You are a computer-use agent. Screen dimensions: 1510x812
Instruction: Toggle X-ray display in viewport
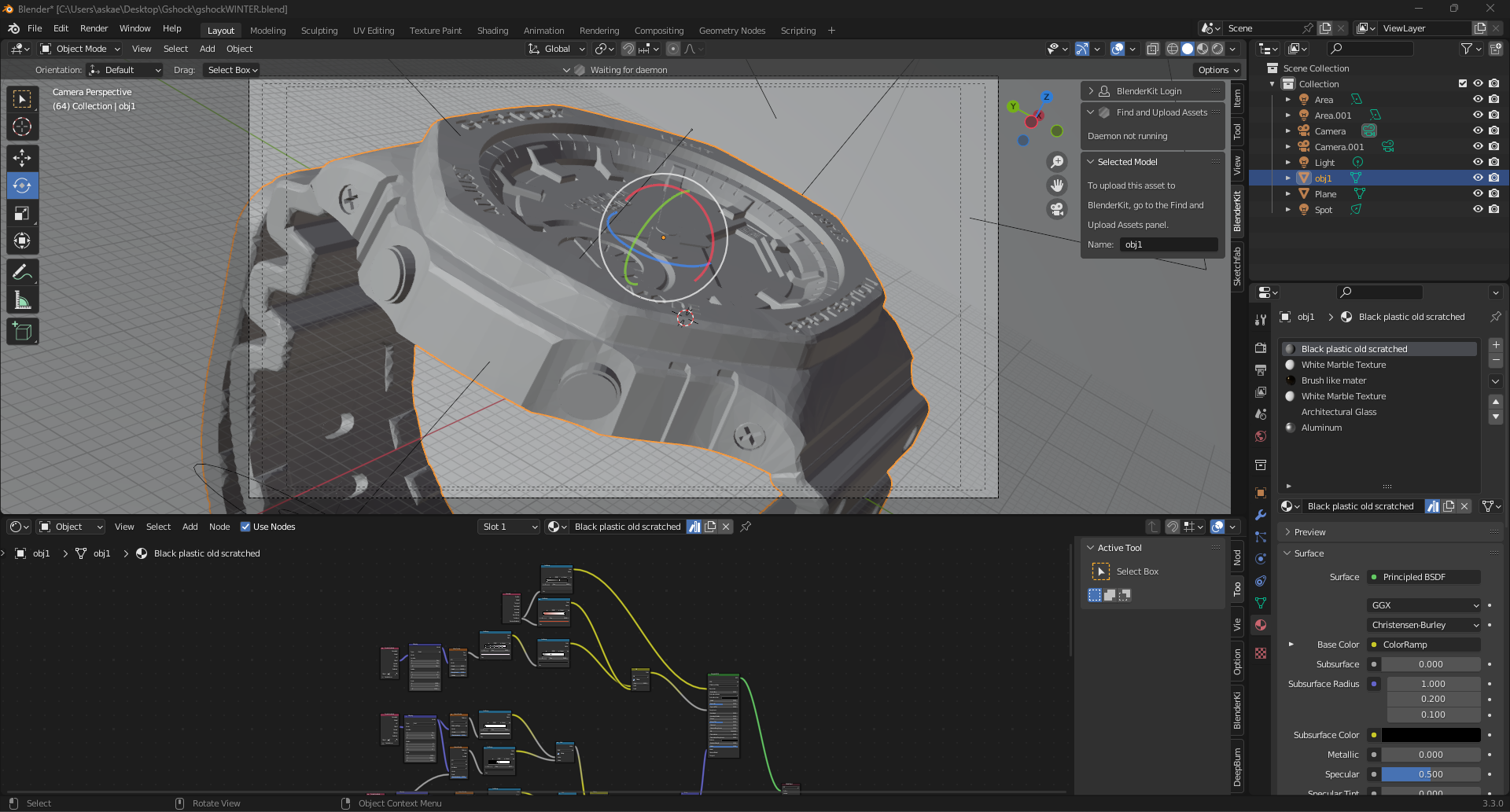1152,49
